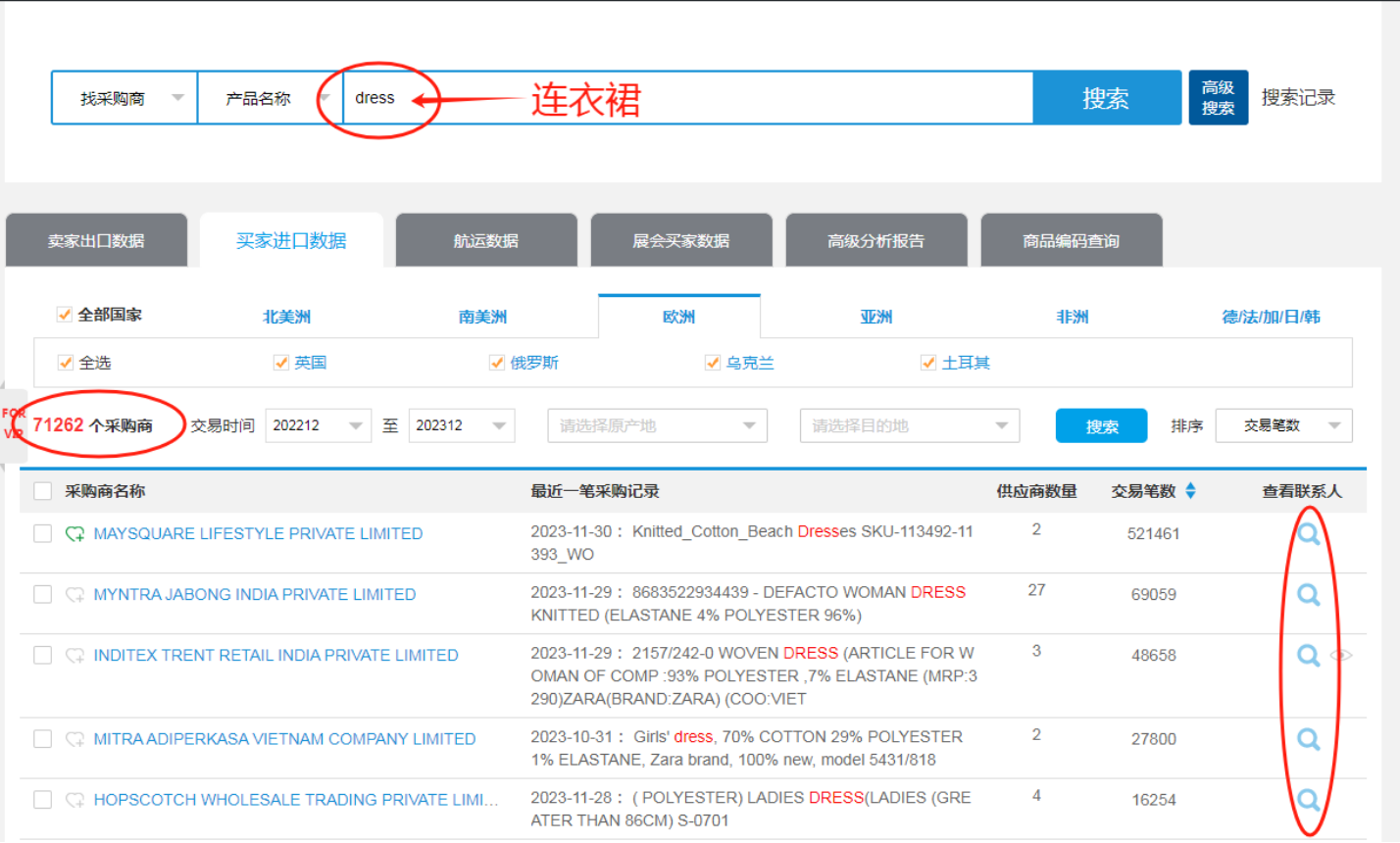The width and height of the screenshot is (1400, 843).
Task: View contacts for MITRA ADIPERKASA VIETNAM
Action: tap(1308, 739)
